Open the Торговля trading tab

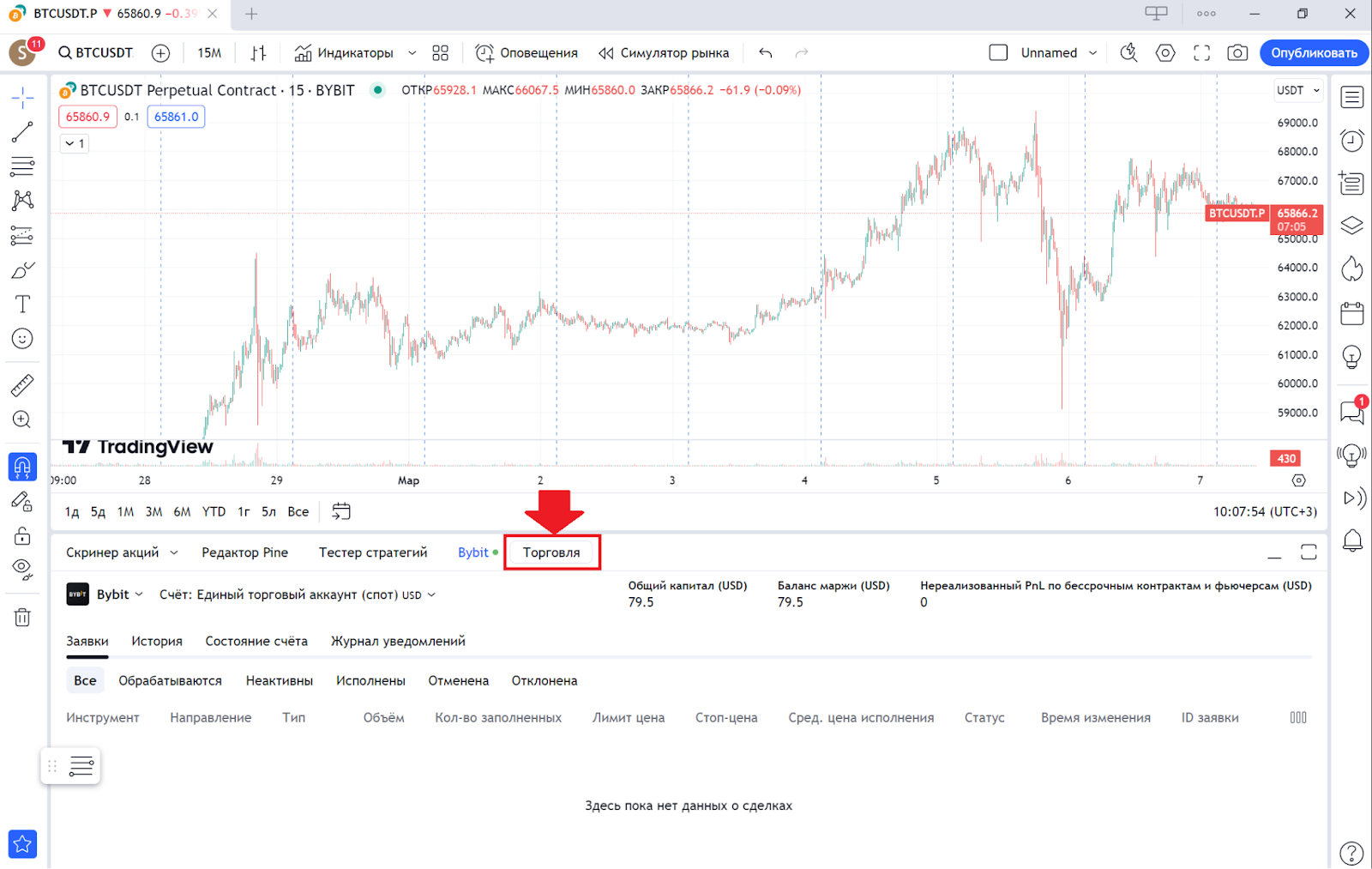click(x=551, y=552)
